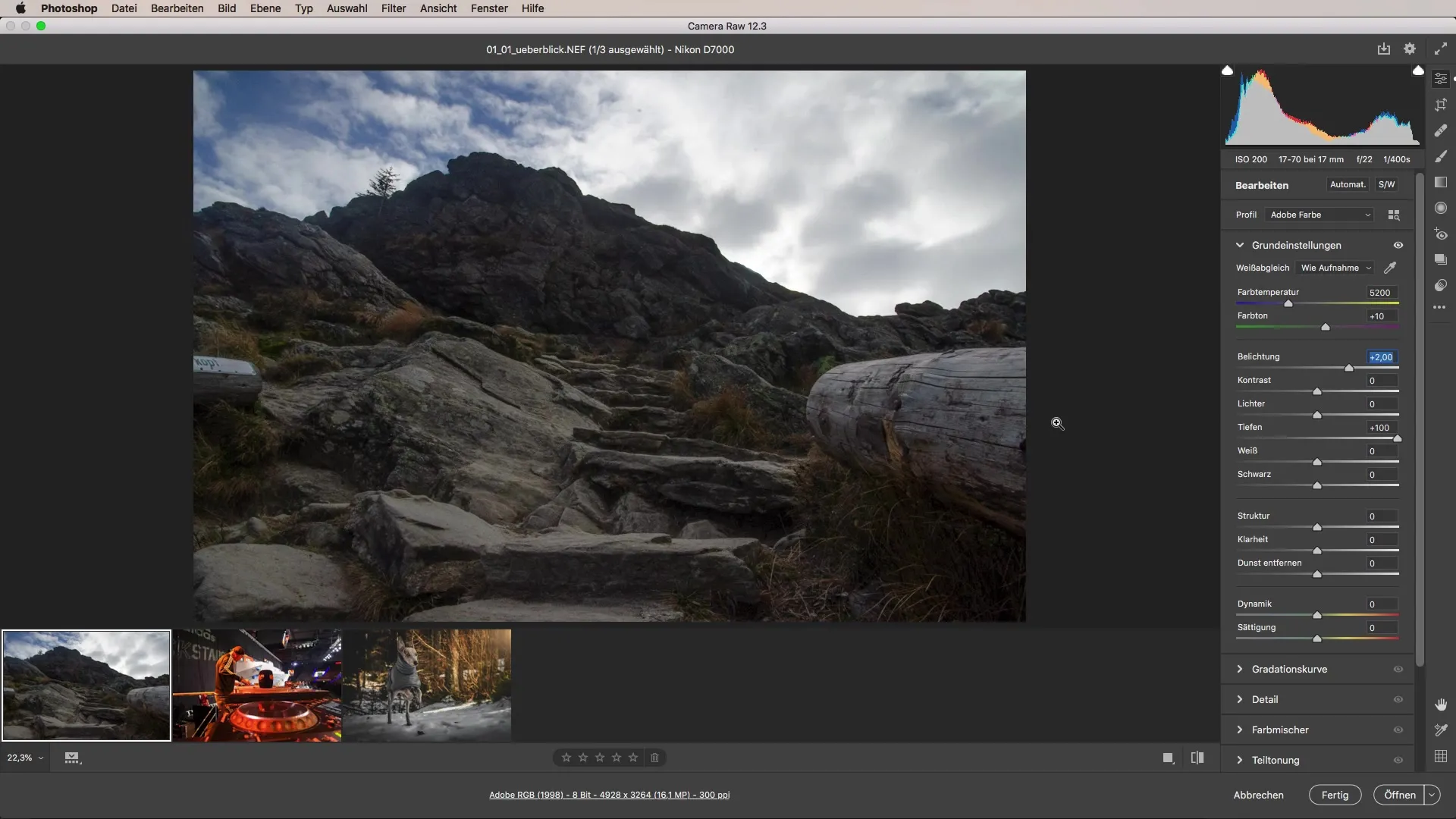Toggle full screen mode icon
This screenshot has width=1456, height=819.
1441,49
